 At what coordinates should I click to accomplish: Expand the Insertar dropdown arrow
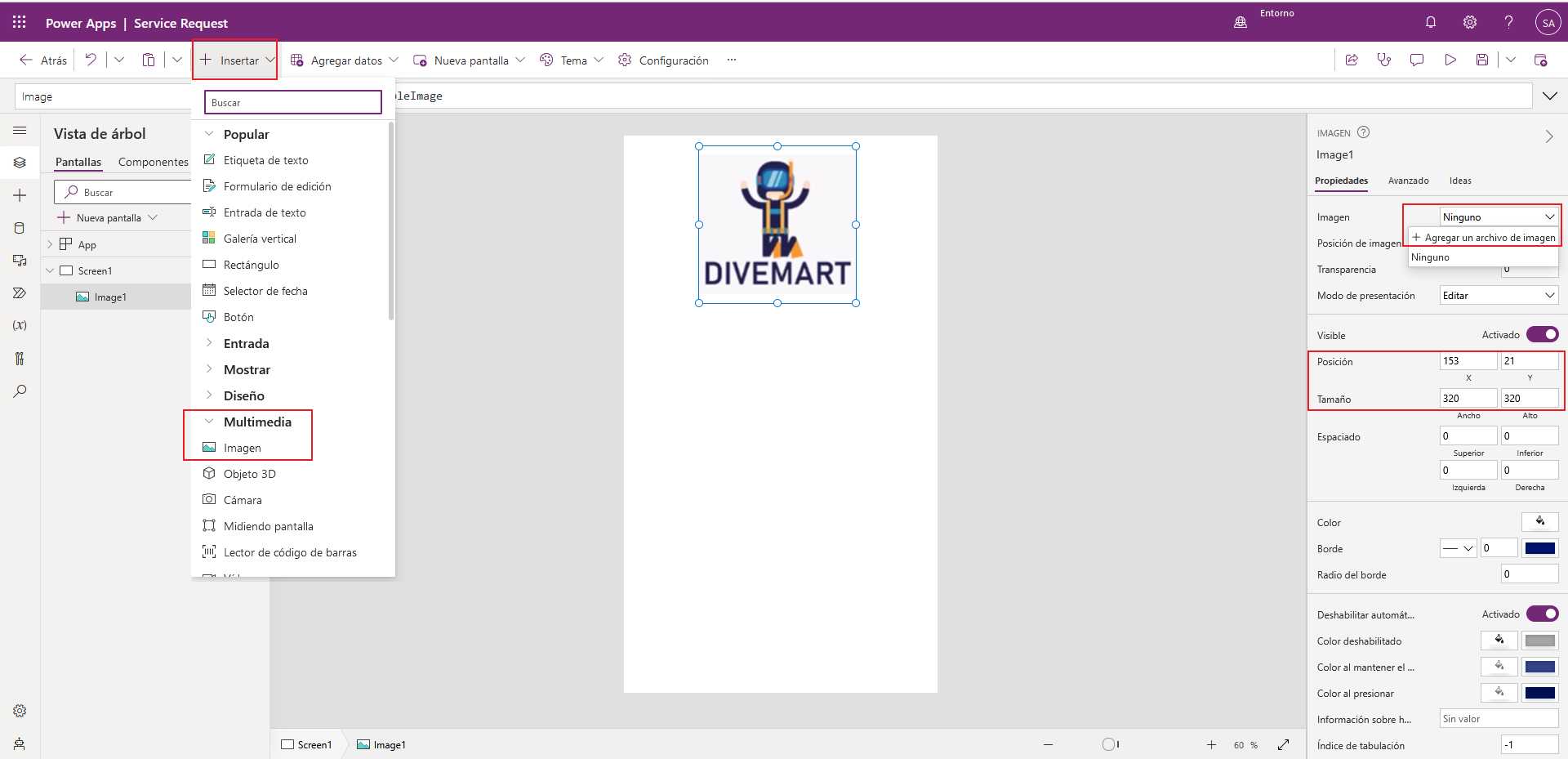[269, 60]
